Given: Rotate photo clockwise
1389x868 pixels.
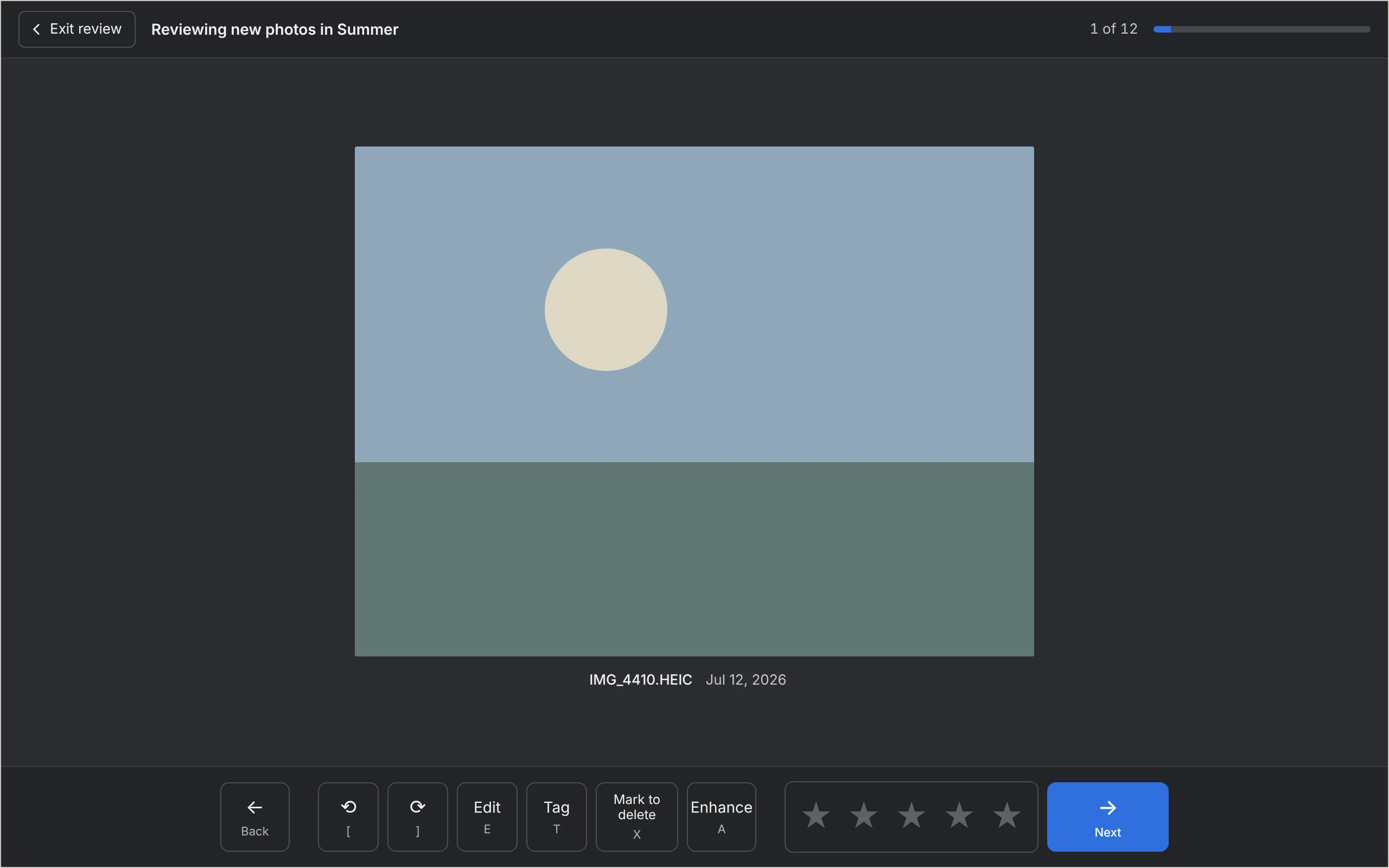Looking at the screenshot, I should pyautogui.click(x=418, y=817).
